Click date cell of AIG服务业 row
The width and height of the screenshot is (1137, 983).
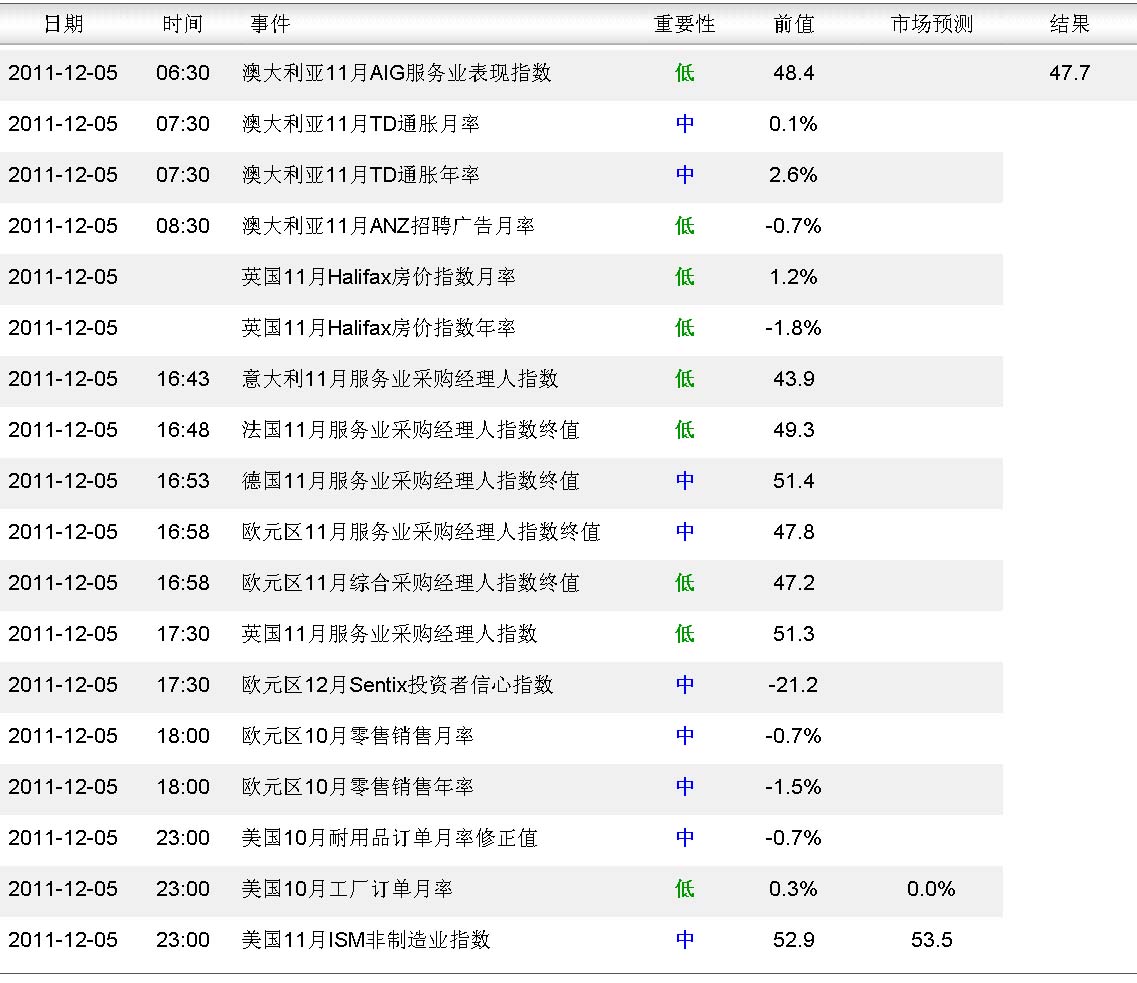pyautogui.click(x=63, y=72)
